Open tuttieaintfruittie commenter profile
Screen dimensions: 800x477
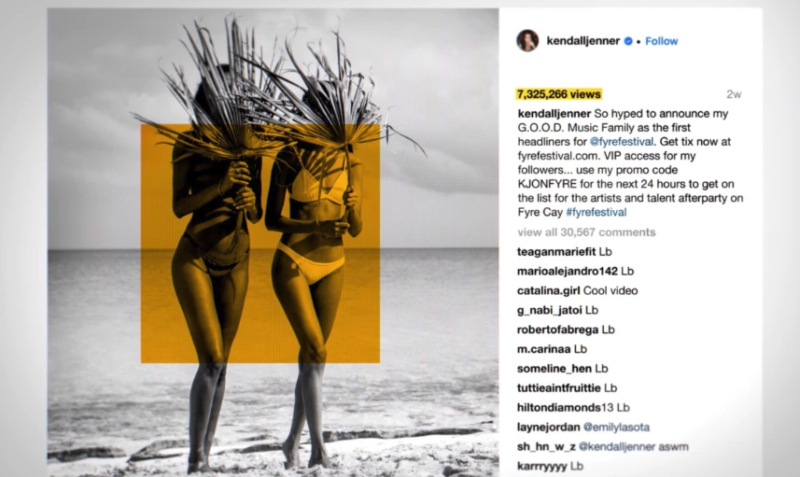(559, 388)
